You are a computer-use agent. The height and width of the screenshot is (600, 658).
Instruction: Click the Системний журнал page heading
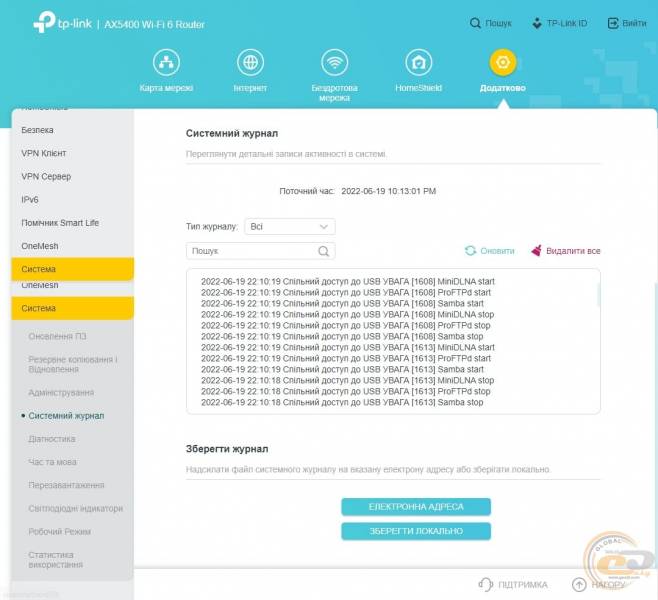point(232,133)
